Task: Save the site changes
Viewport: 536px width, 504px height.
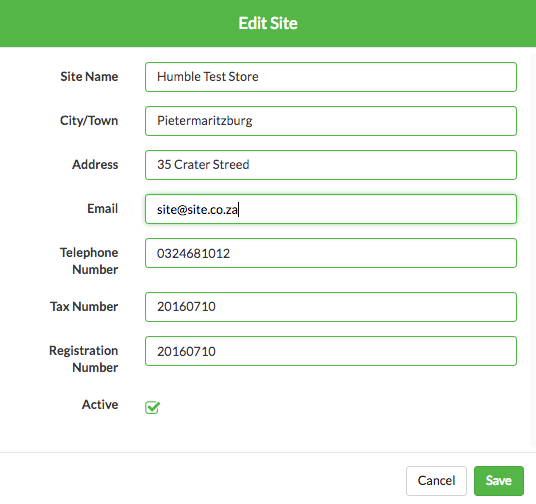Action: tap(498, 480)
